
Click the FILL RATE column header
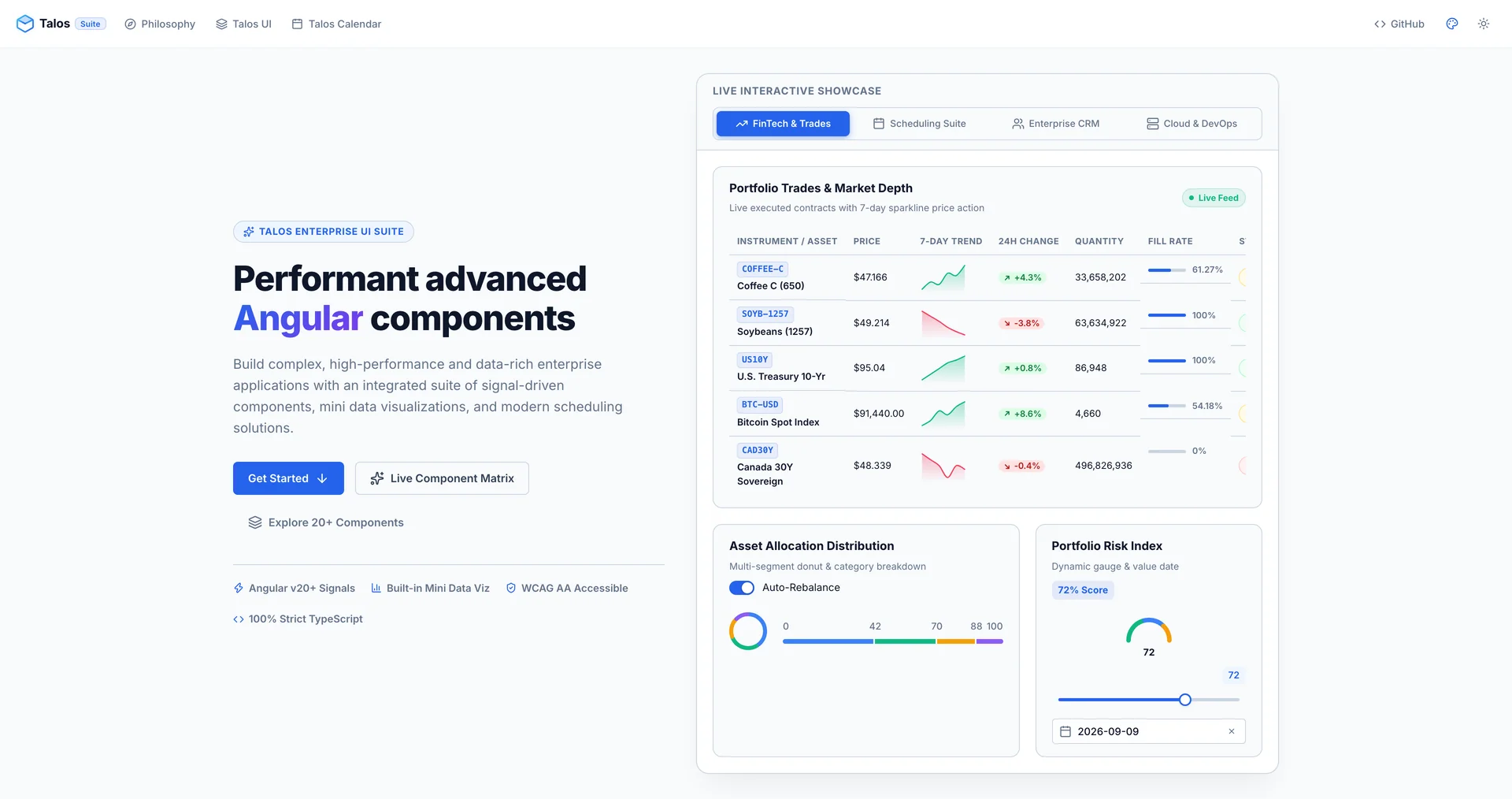1170,241
